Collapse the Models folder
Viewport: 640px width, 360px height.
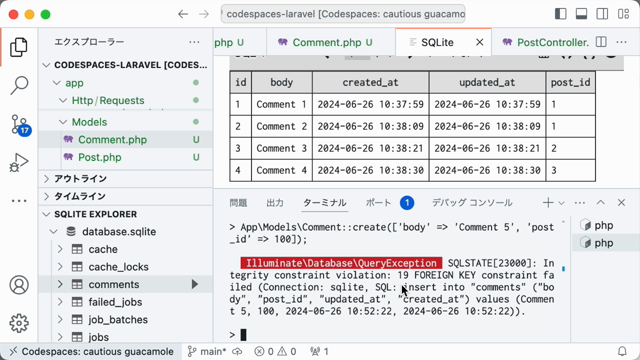pyautogui.click(x=63, y=122)
